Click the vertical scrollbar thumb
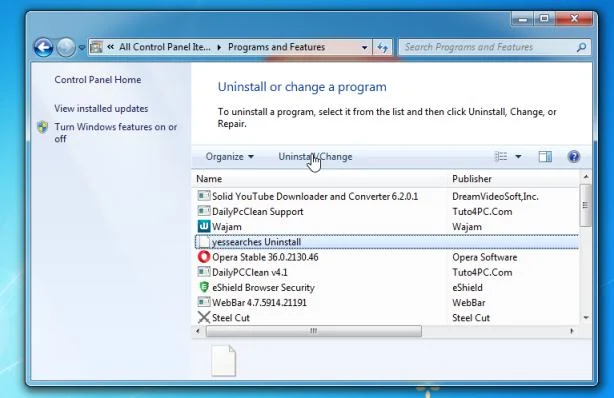Viewport: 614px width, 398px height. [586, 205]
